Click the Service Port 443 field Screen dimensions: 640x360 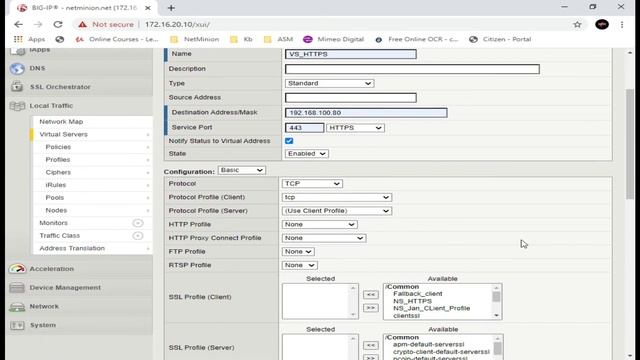click(x=304, y=128)
